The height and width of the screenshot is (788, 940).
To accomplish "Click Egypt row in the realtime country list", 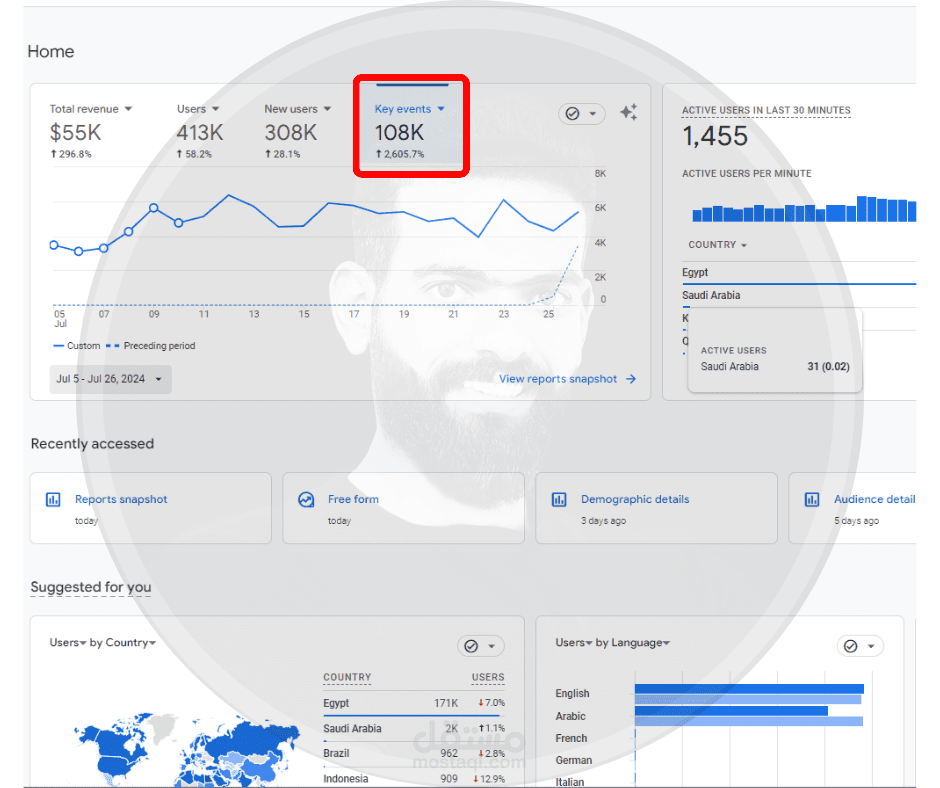I will 799,272.
